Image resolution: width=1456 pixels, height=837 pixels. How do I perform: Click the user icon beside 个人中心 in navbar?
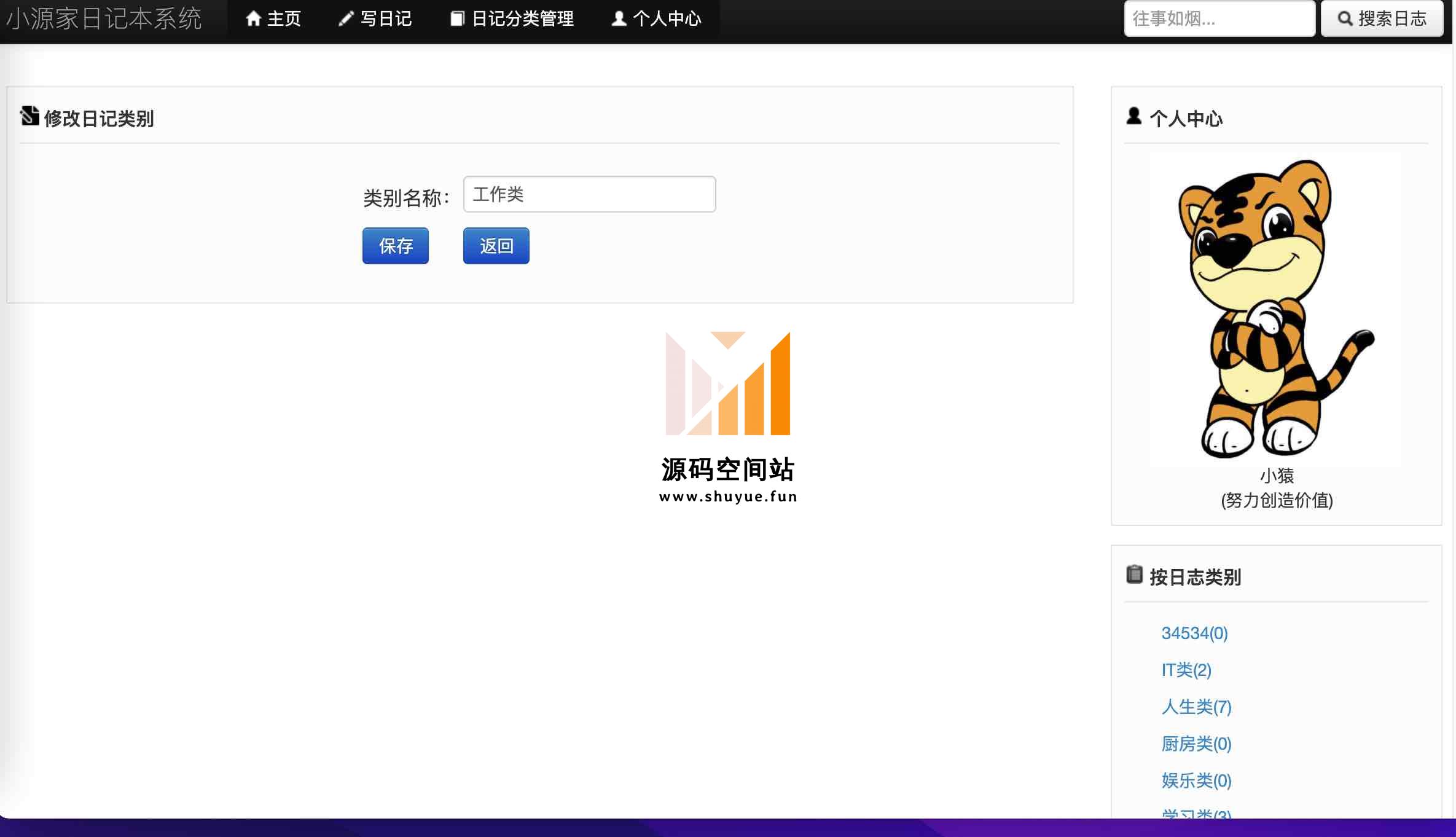(x=619, y=18)
